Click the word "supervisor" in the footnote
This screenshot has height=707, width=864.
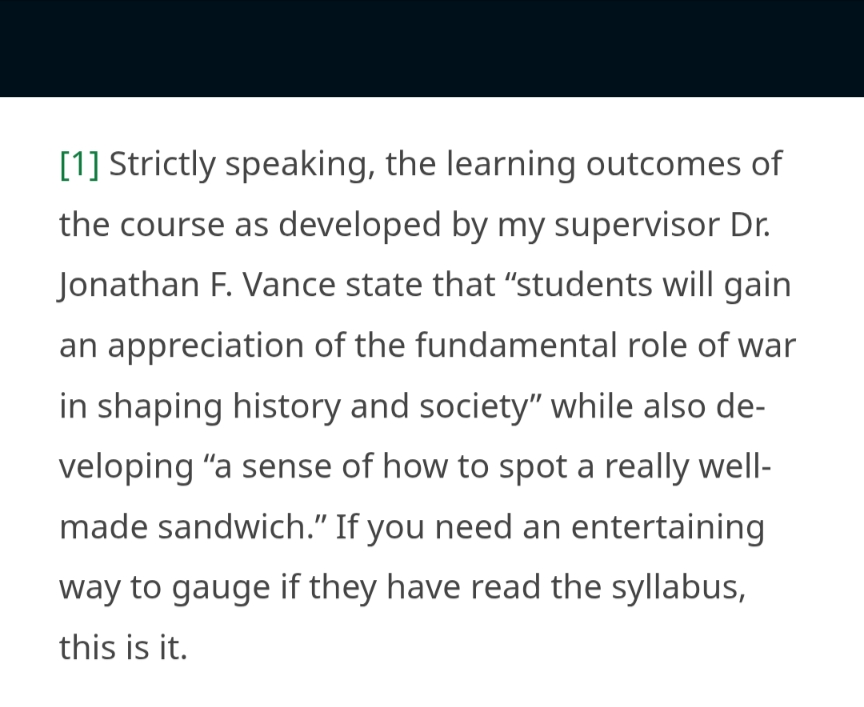pos(637,225)
